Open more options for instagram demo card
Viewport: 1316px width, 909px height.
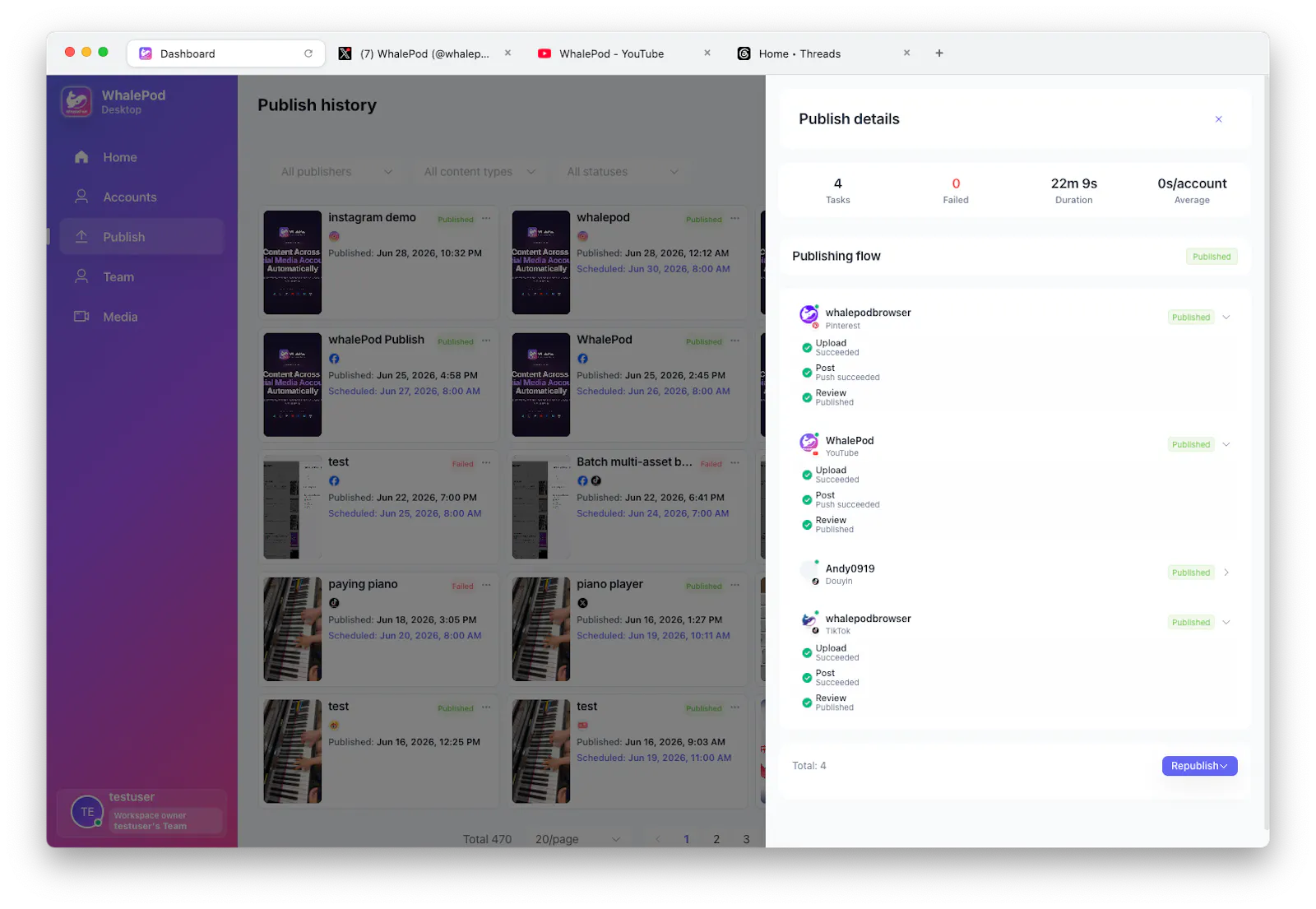[486, 219]
